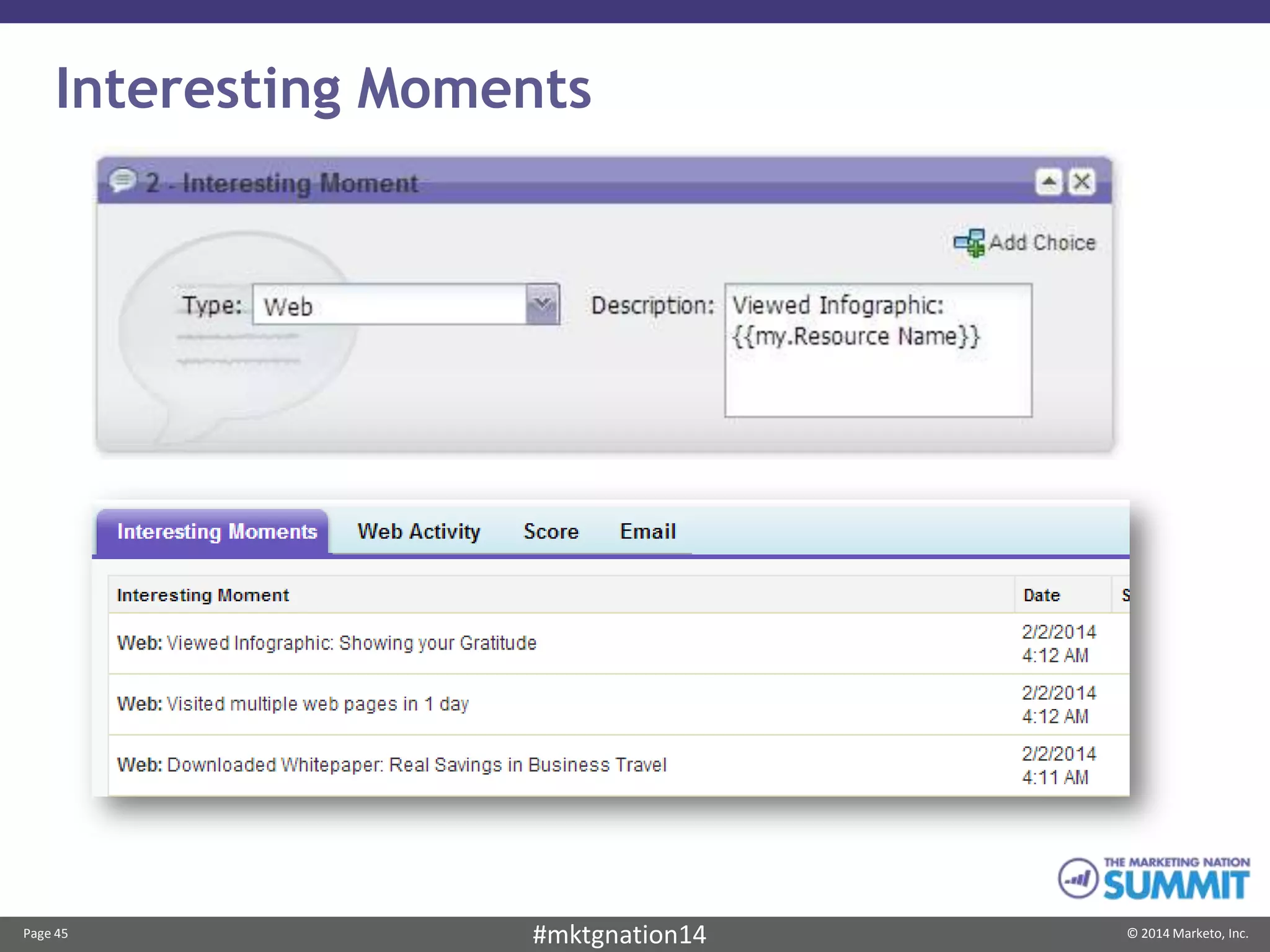
Task: Click the #mktgnation14 hashtag text
Action: tap(619, 935)
